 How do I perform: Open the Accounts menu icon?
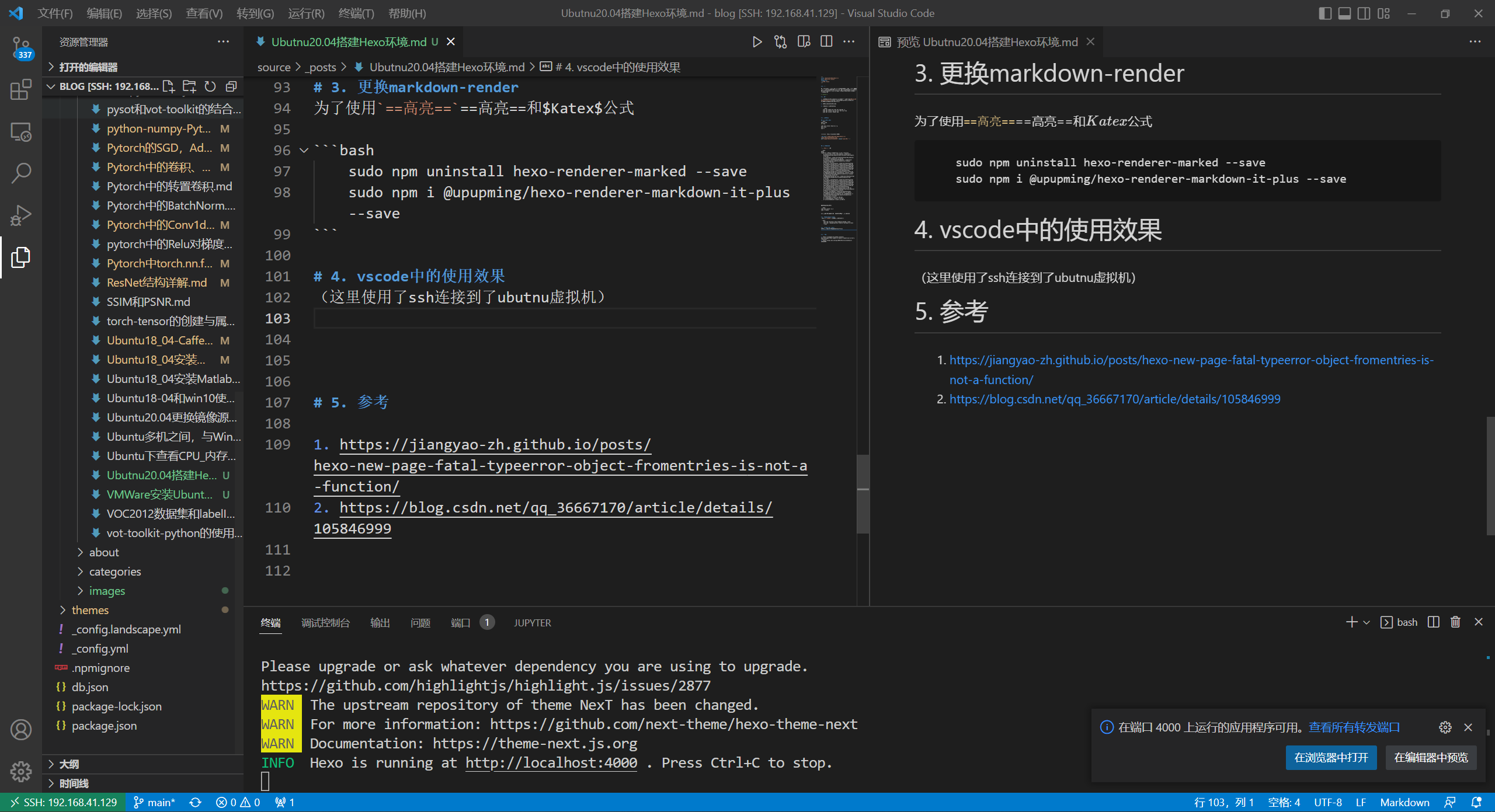[21, 730]
